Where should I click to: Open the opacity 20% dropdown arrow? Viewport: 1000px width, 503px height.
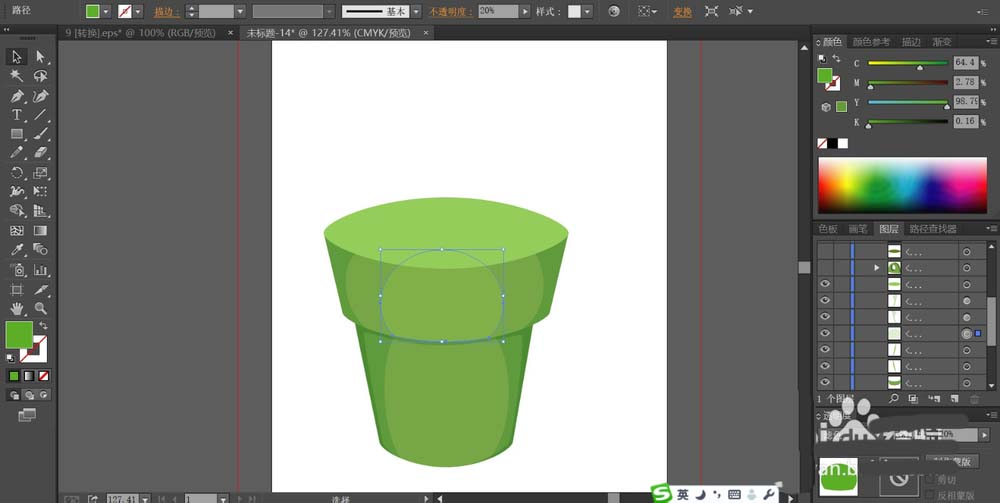(524, 12)
